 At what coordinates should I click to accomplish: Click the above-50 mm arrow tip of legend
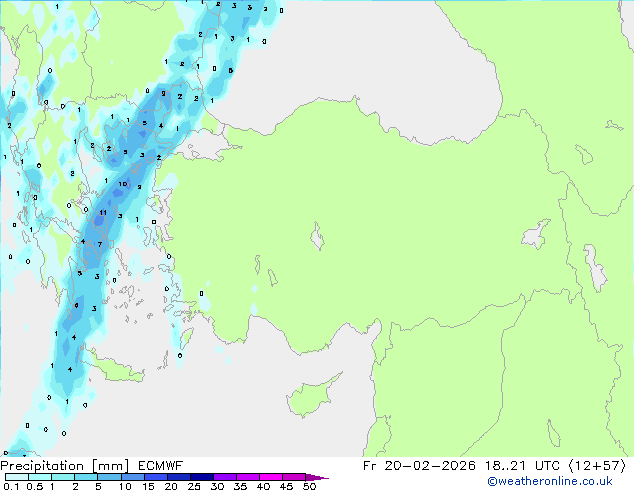[317, 477]
